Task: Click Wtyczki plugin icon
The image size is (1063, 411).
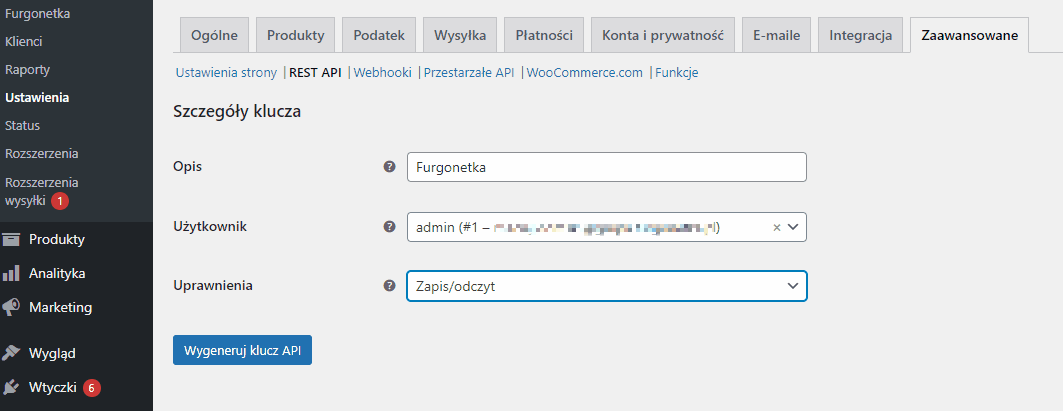Action: click(x=12, y=387)
